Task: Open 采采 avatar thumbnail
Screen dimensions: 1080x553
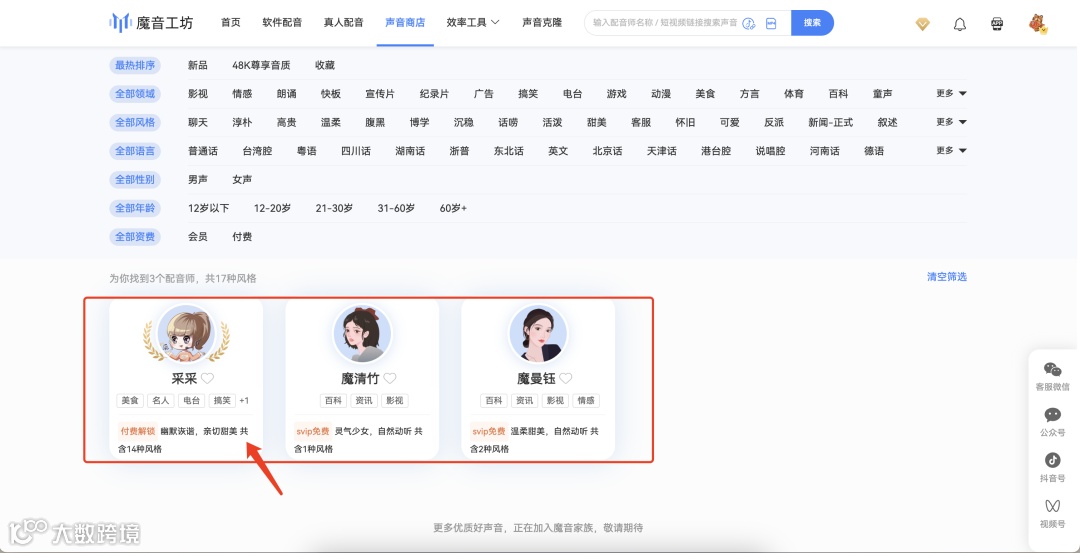Action: [186, 333]
